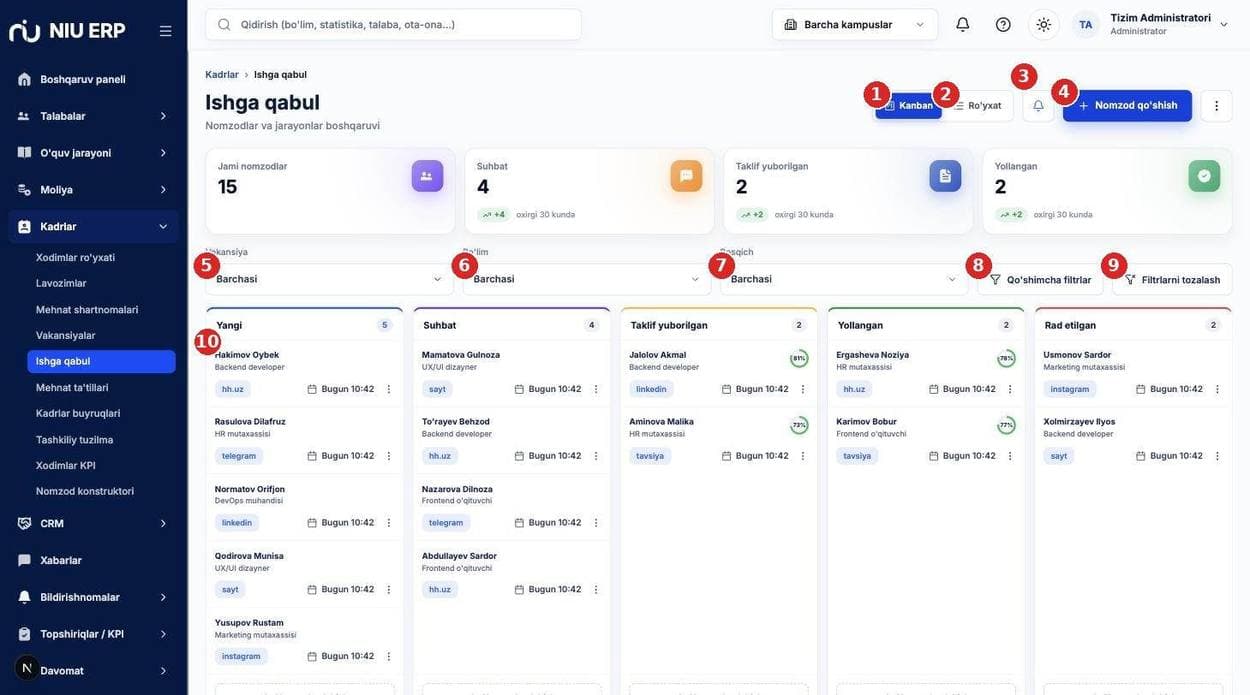This screenshot has width=1250, height=695.
Task: Open the three-dot page options menu
Action: tap(1216, 106)
